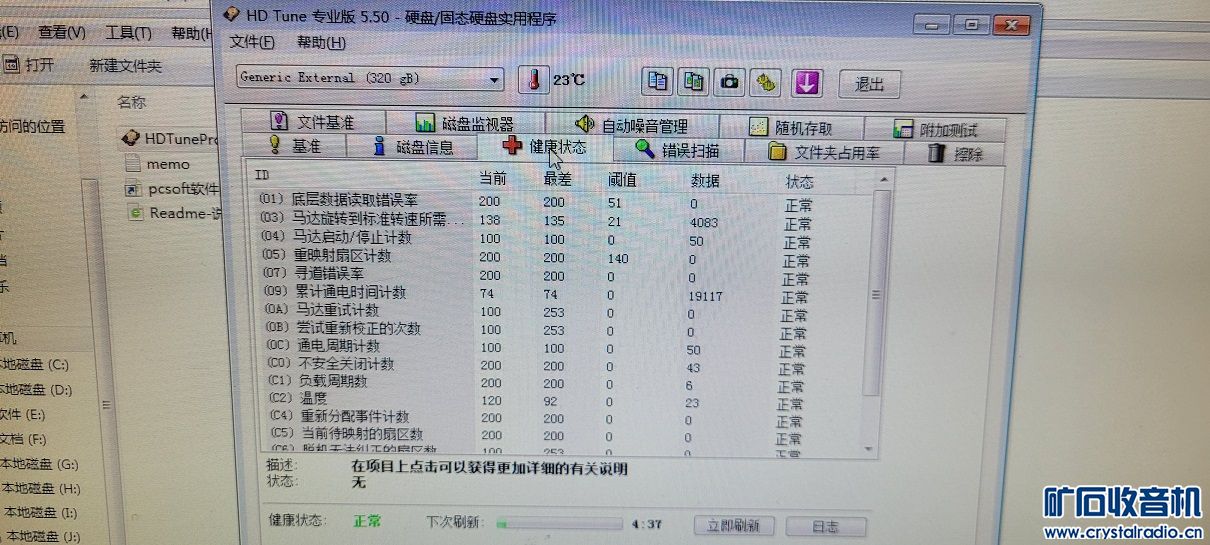Open the 帮助(H) menu in HD Tune
This screenshot has height=545, width=1210.
tap(321, 42)
